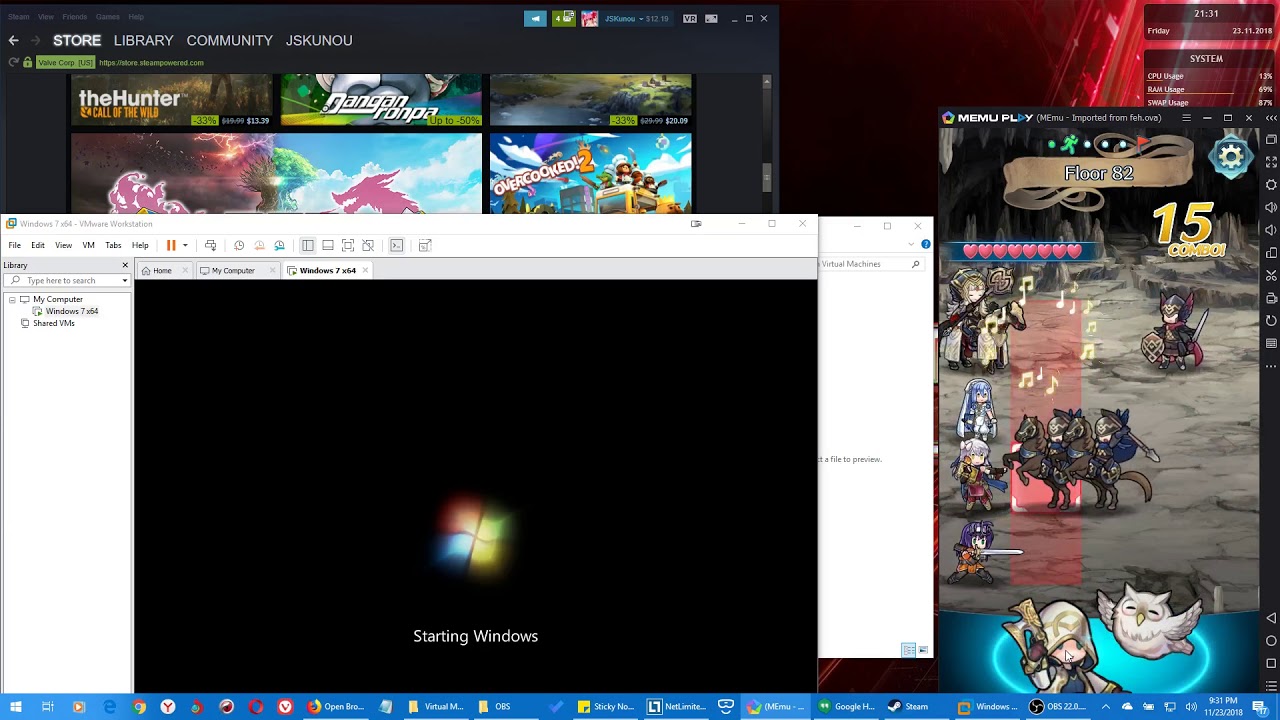Expand the library search dropdown arrow
1280x720 pixels.
[125, 280]
